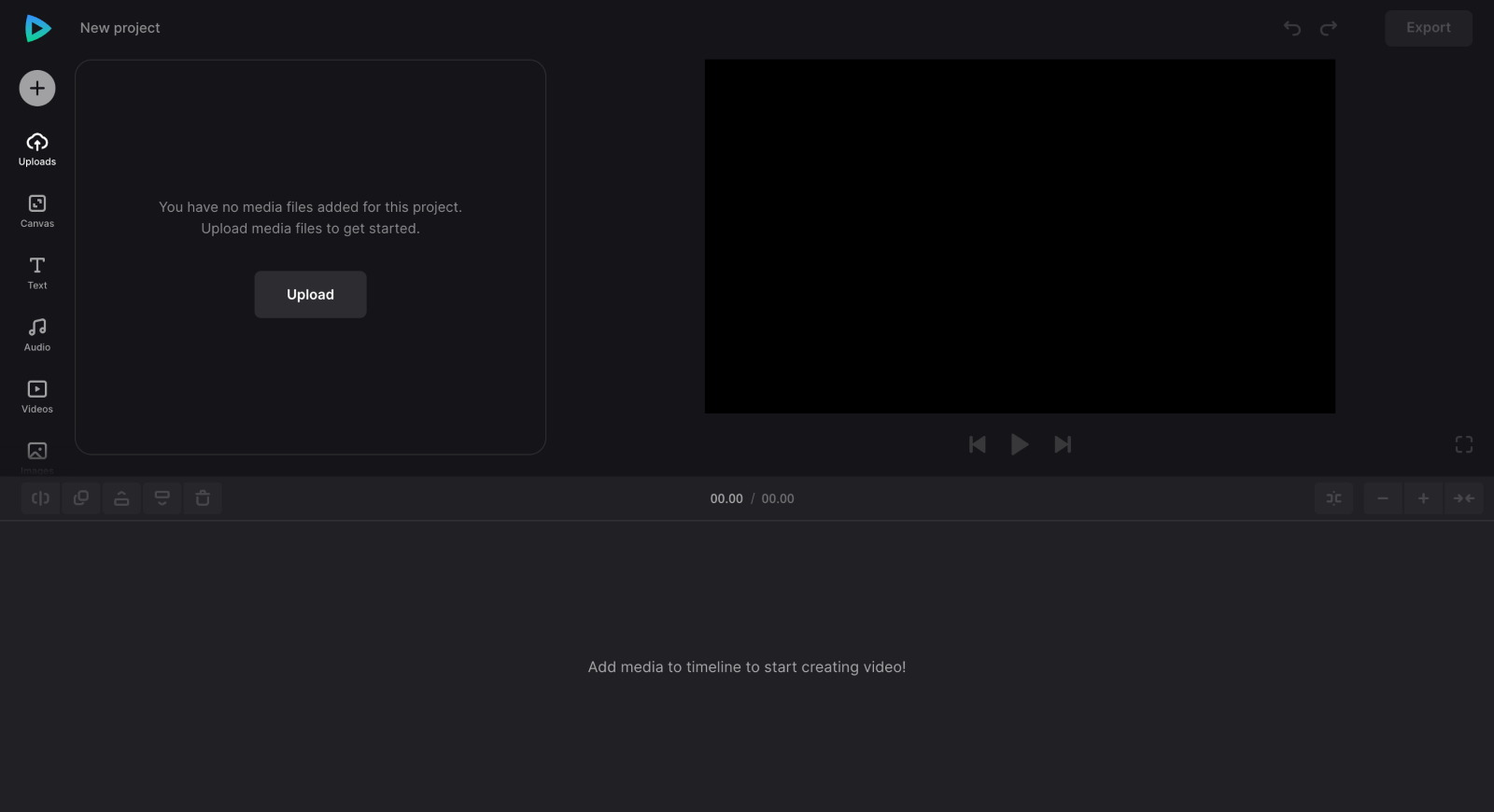Click the fit timeline icon

1464,498
